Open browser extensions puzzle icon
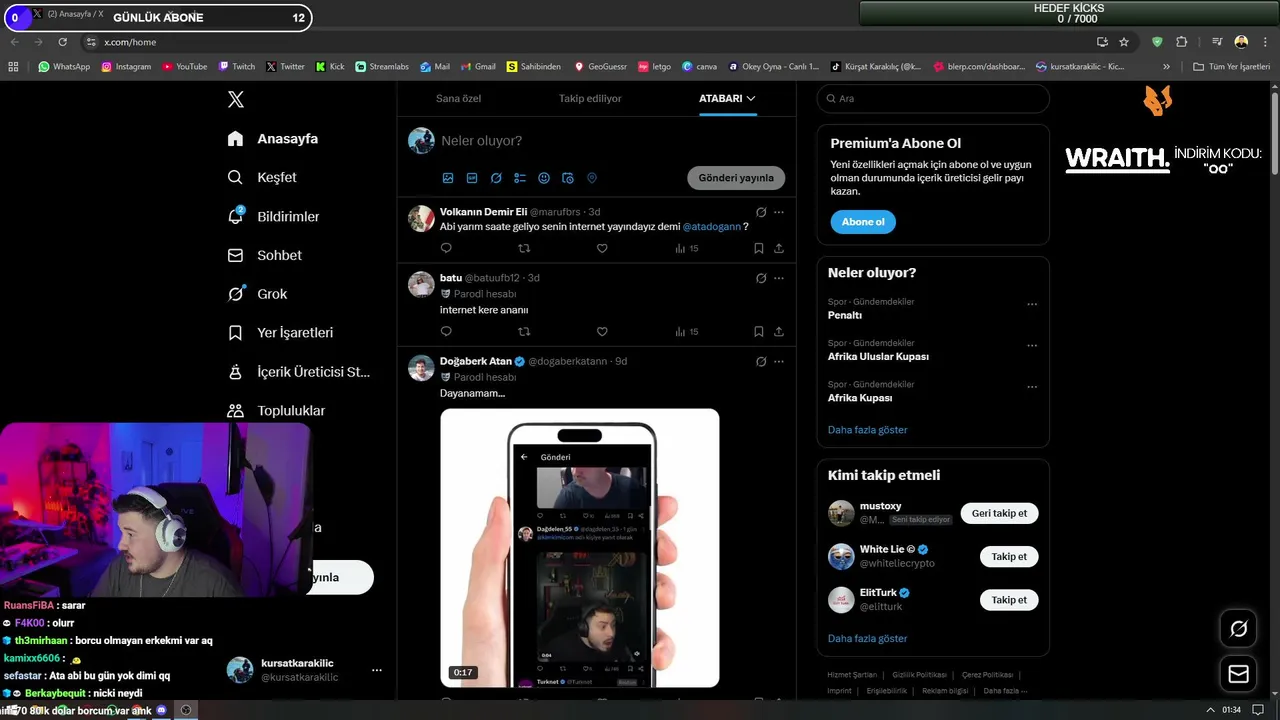The height and width of the screenshot is (720, 1280). tap(1181, 42)
